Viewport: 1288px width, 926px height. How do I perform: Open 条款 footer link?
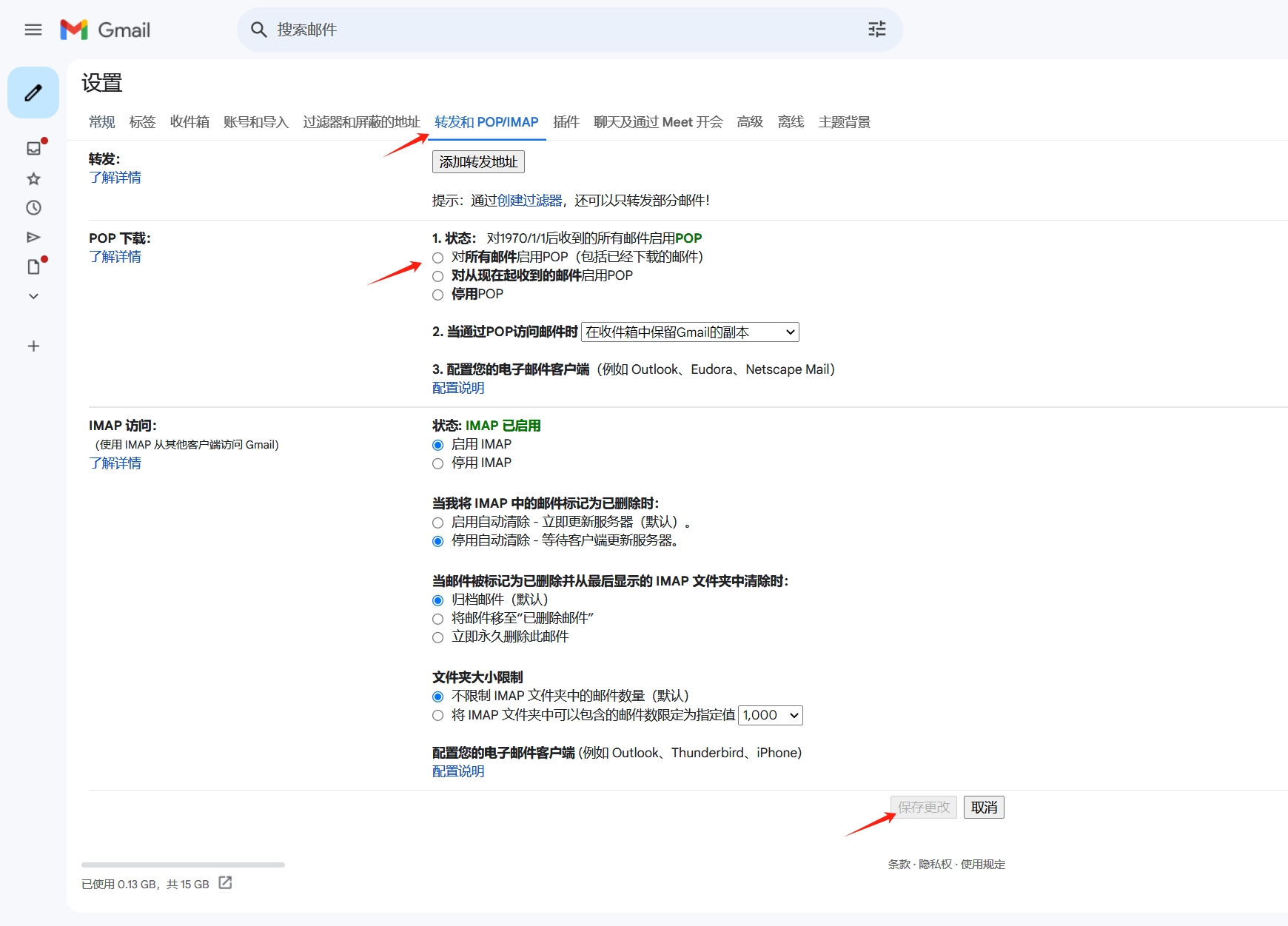(x=899, y=865)
